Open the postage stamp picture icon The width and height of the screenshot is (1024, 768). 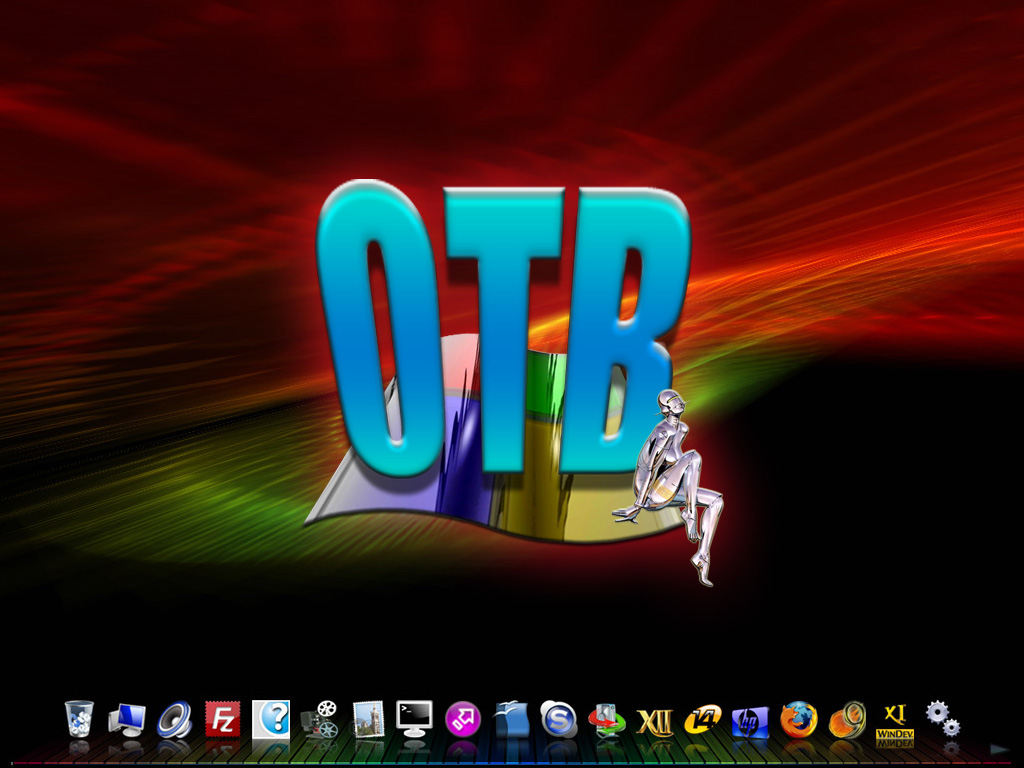(368, 720)
